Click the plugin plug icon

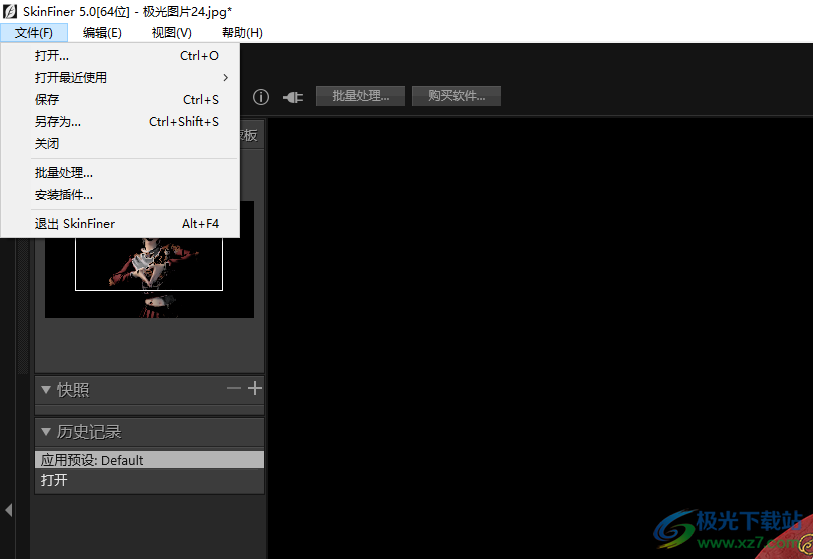(293, 97)
